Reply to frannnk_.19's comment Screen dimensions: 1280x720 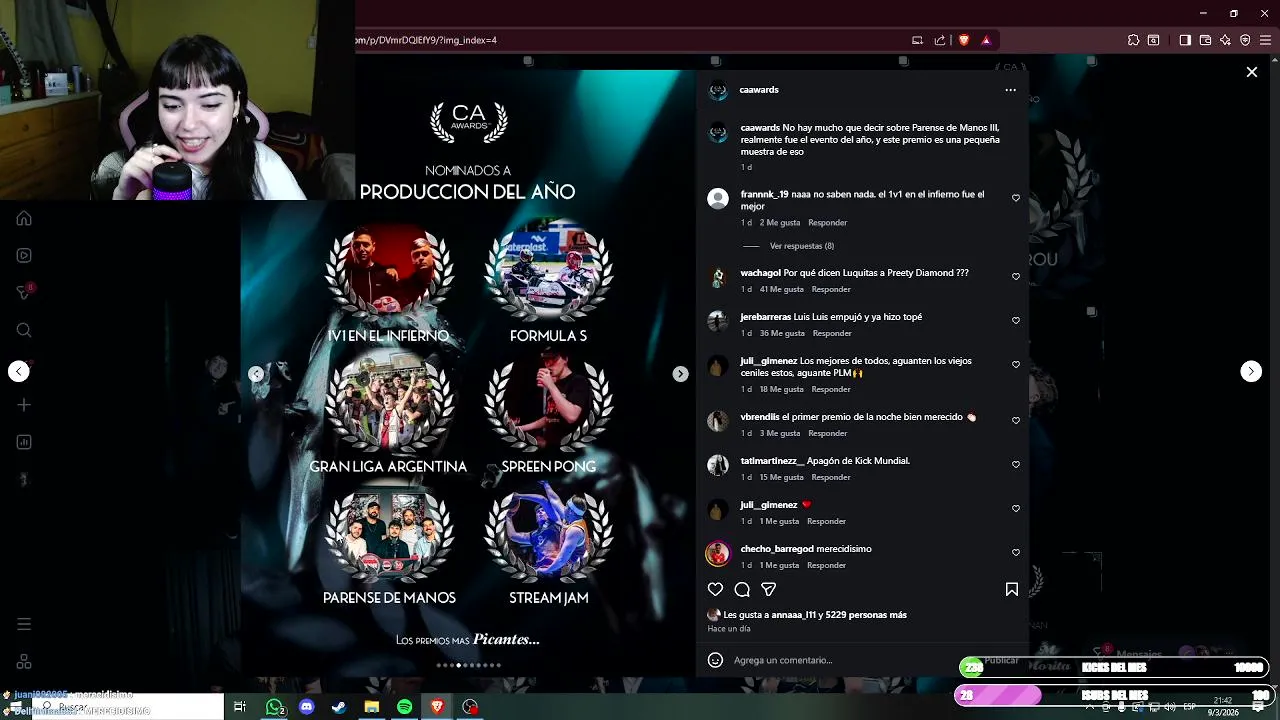click(827, 223)
